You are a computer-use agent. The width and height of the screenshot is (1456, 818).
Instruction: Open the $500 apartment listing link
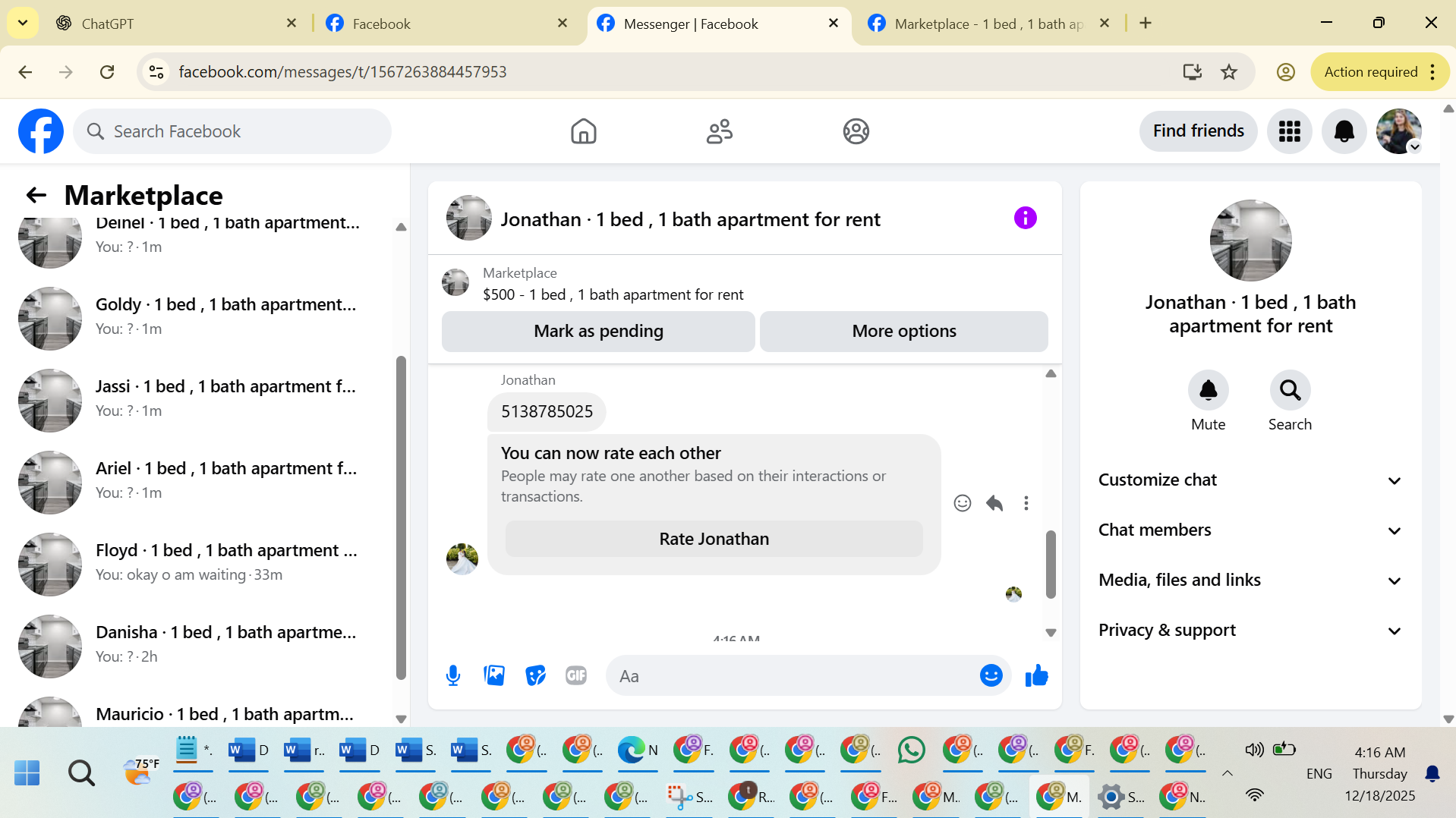[613, 295]
